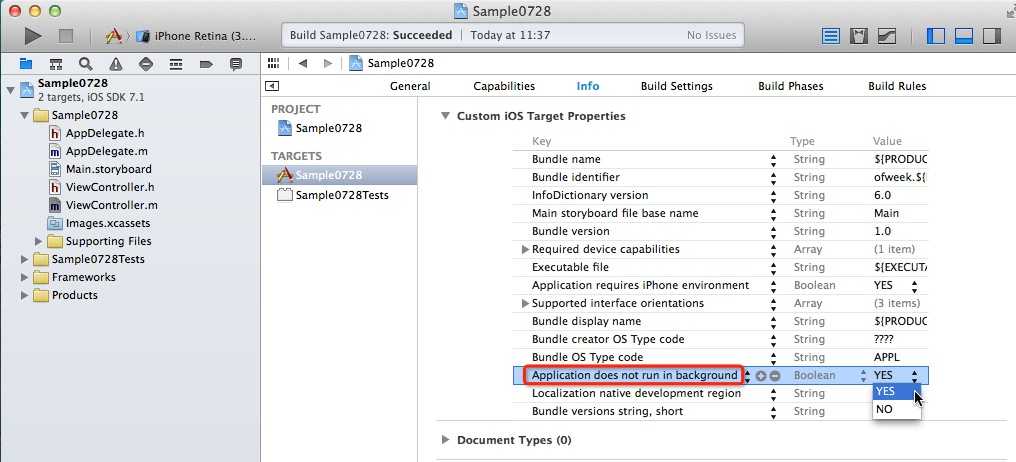Screen dimensions: 1016x462
Task: Open the project navigator
Action: [x=26, y=64]
